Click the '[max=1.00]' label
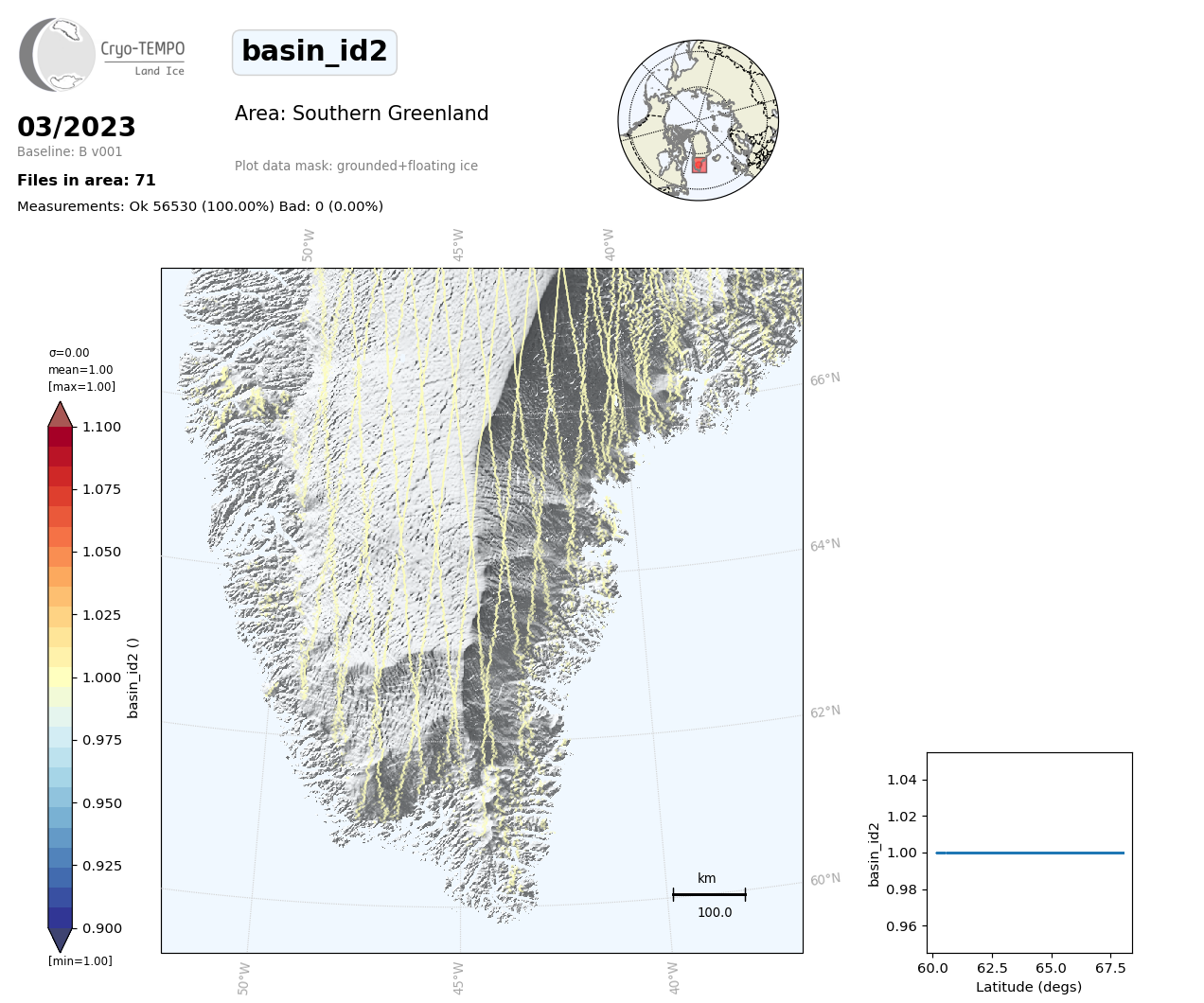This screenshot has width=1204, height=1003. pos(81,387)
